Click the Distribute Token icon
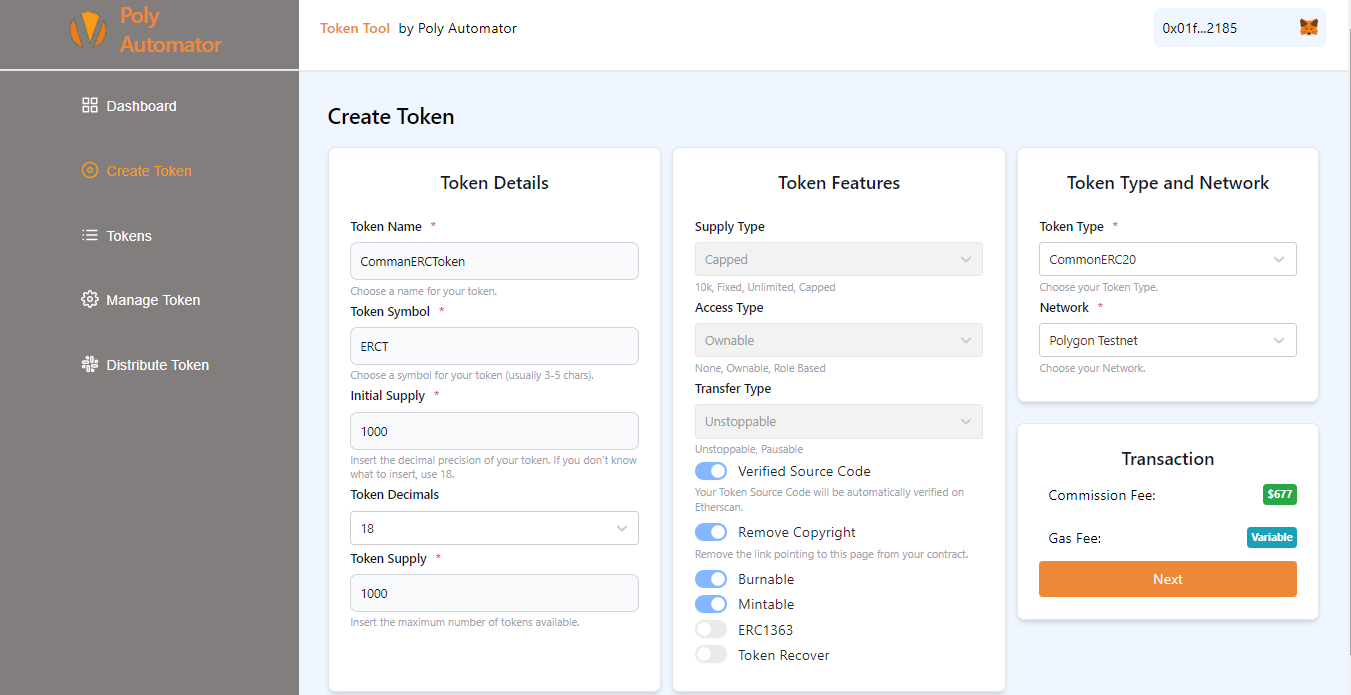 tap(90, 364)
